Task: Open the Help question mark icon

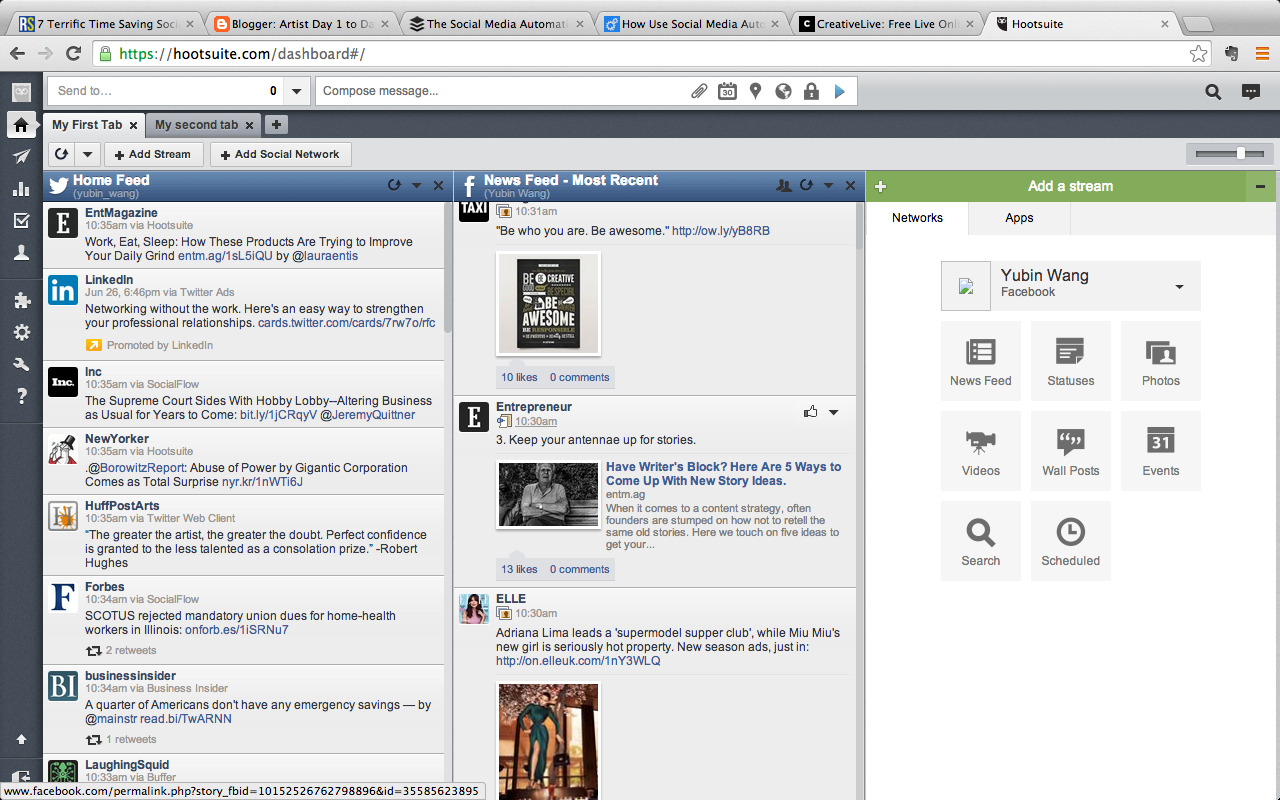Action: pyautogui.click(x=21, y=397)
